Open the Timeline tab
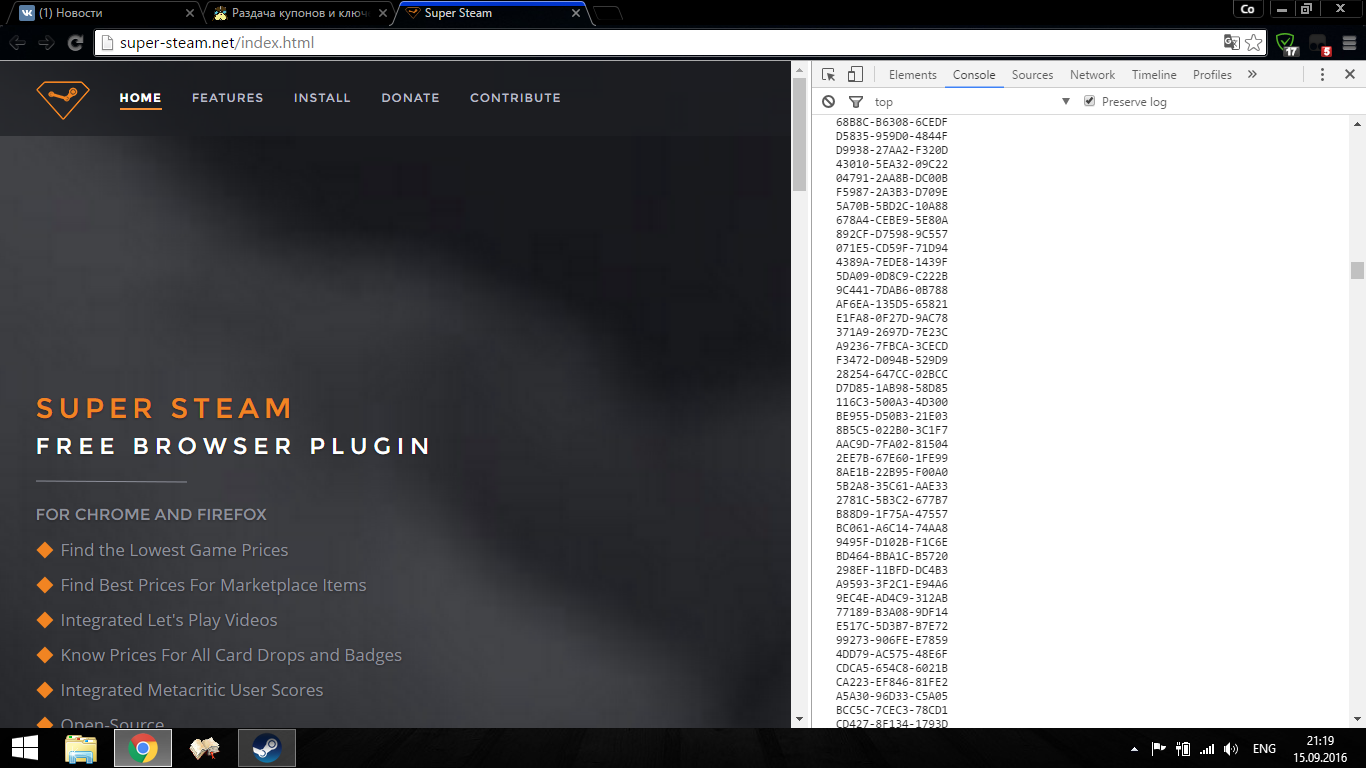 tap(1154, 75)
